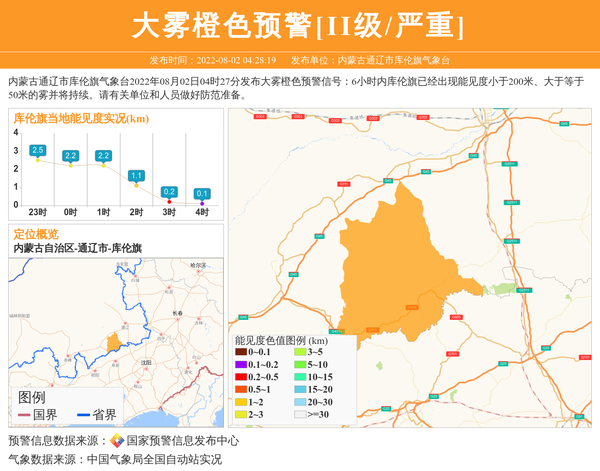
Task: Click the 2.2 km data label at 0时
Action: click(71, 156)
